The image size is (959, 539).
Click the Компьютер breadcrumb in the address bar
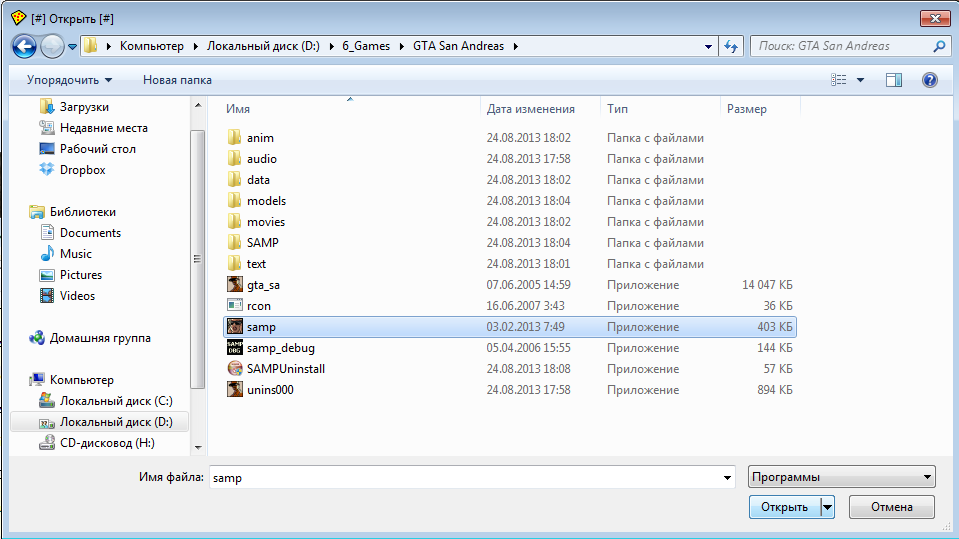click(152, 46)
